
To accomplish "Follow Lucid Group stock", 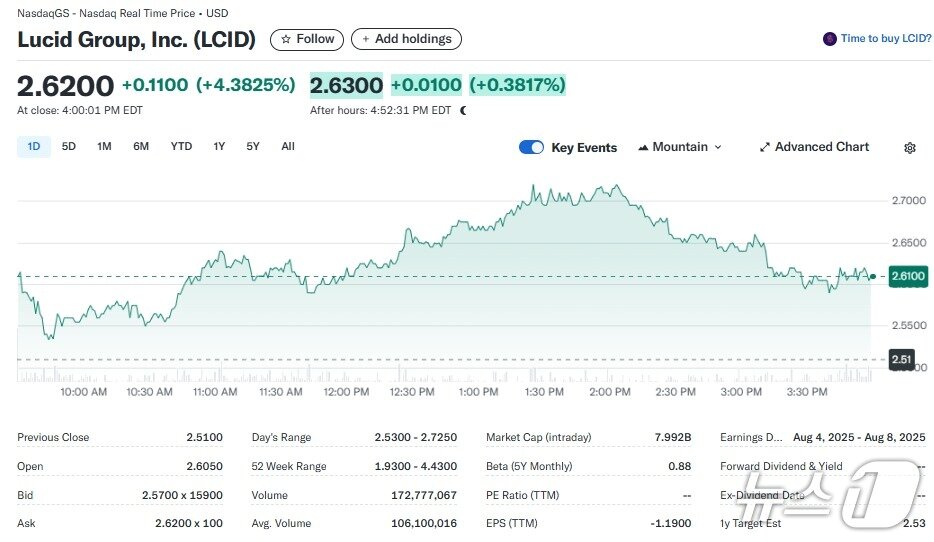I will (307, 39).
